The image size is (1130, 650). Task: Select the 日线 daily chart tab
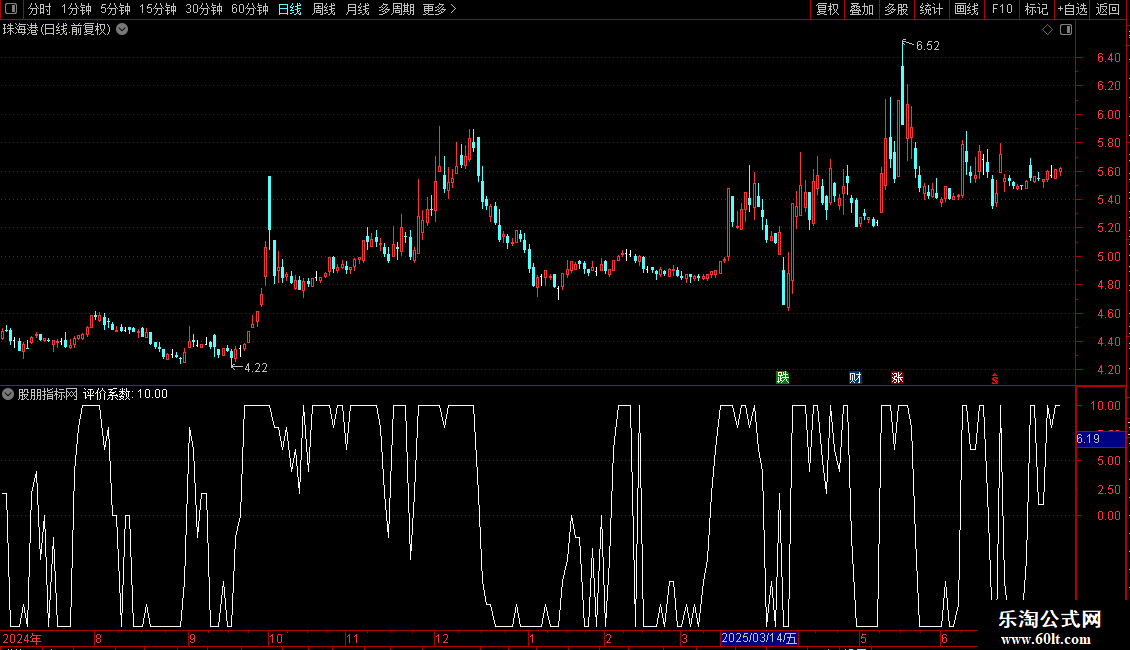pyautogui.click(x=290, y=9)
